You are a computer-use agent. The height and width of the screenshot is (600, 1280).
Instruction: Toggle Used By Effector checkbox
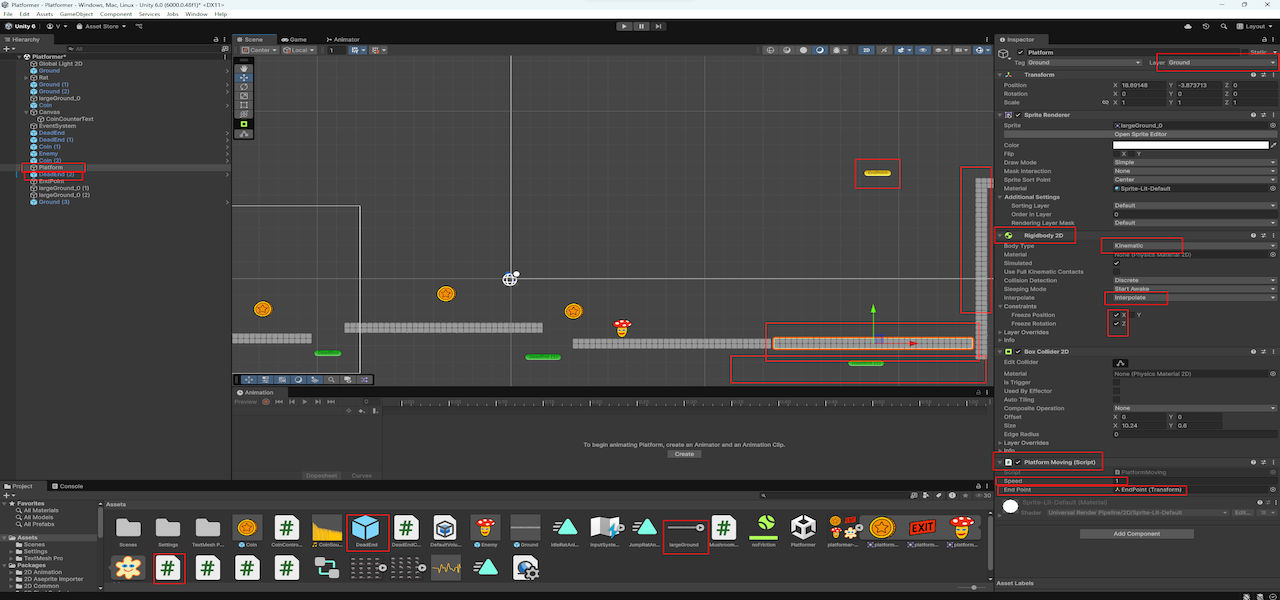(x=1117, y=391)
